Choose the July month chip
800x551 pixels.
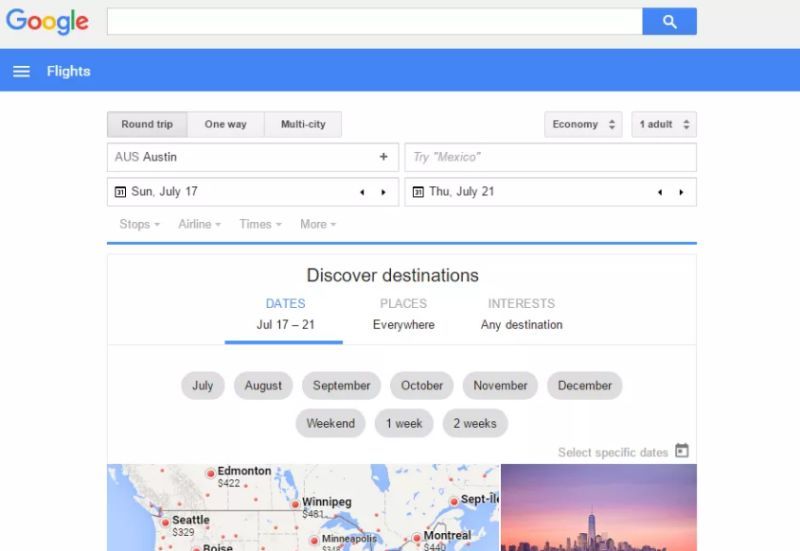point(203,386)
